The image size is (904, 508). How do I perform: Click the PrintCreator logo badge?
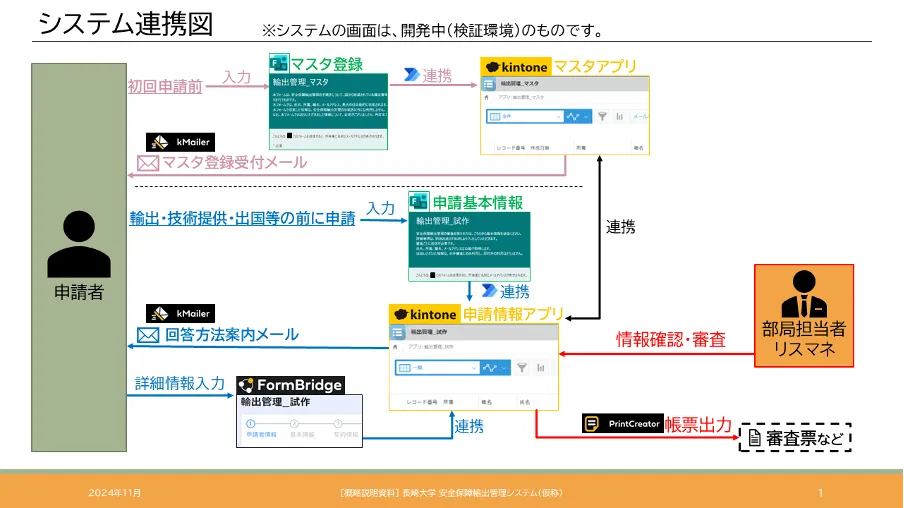622,424
